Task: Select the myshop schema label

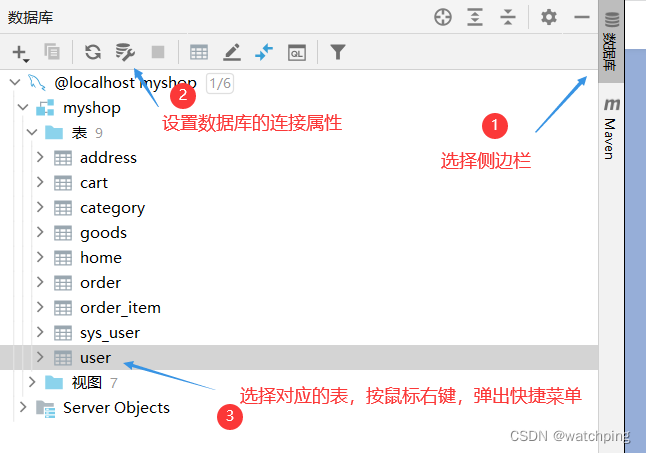Action: click(92, 108)
